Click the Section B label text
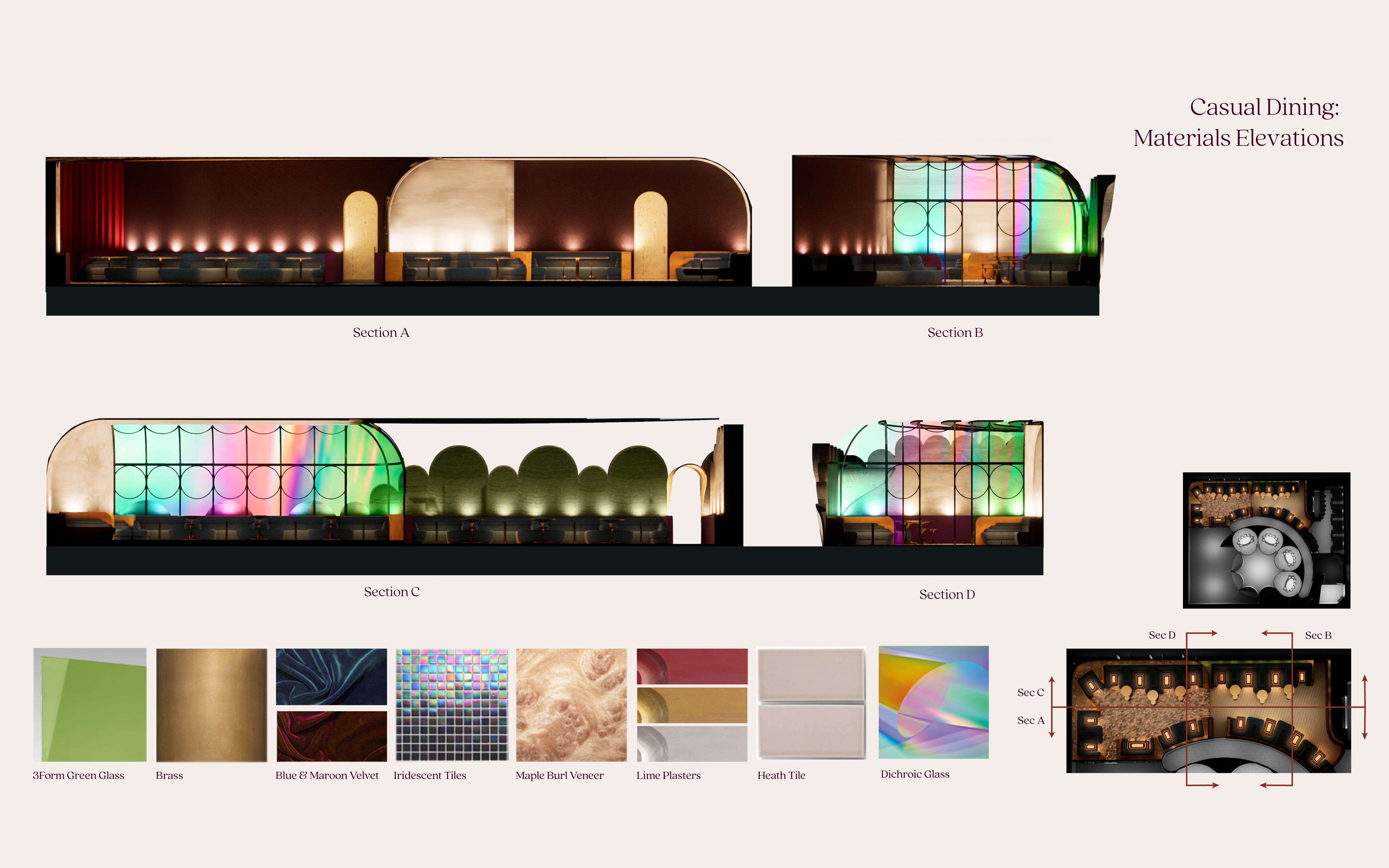 955,332
